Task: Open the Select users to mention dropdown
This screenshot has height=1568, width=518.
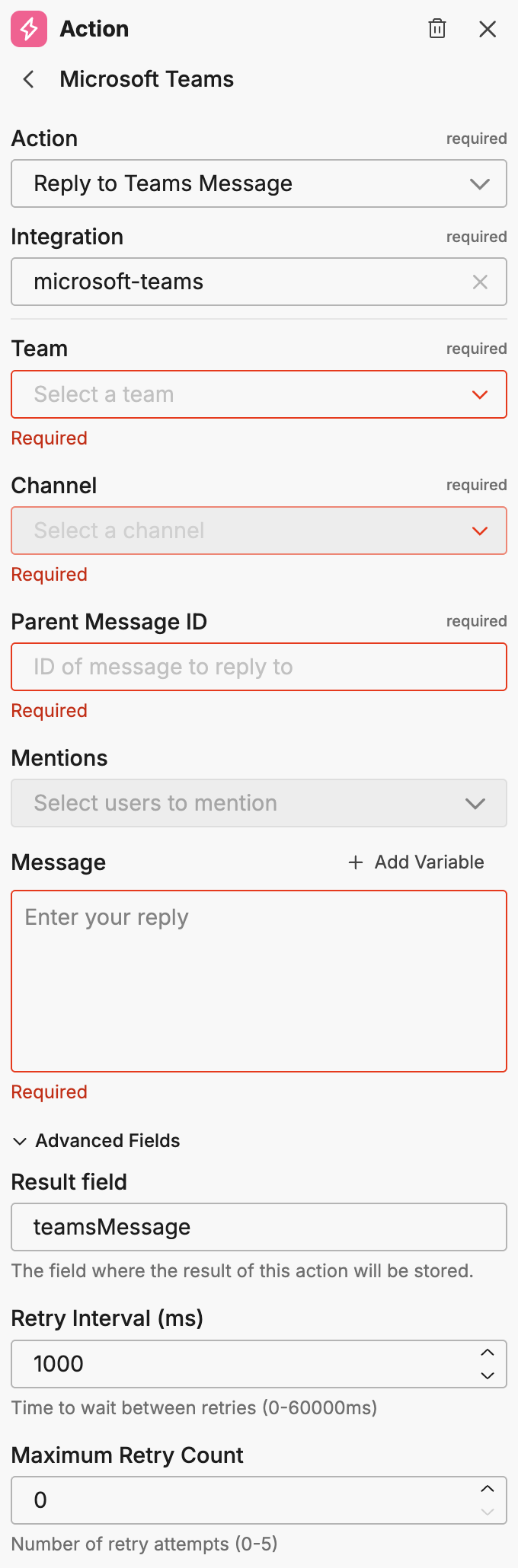Action: (229, 803)
